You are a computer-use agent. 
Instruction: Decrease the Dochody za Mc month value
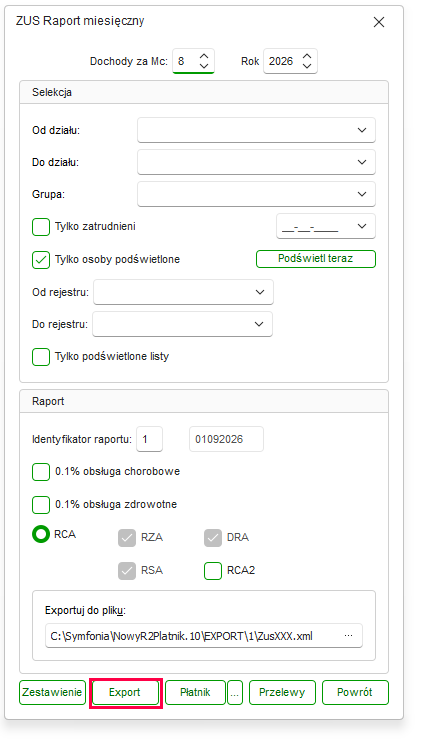(204, 66)
